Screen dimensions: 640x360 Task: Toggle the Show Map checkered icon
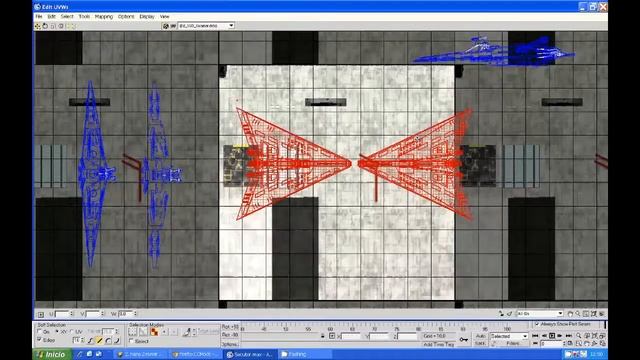165,26
